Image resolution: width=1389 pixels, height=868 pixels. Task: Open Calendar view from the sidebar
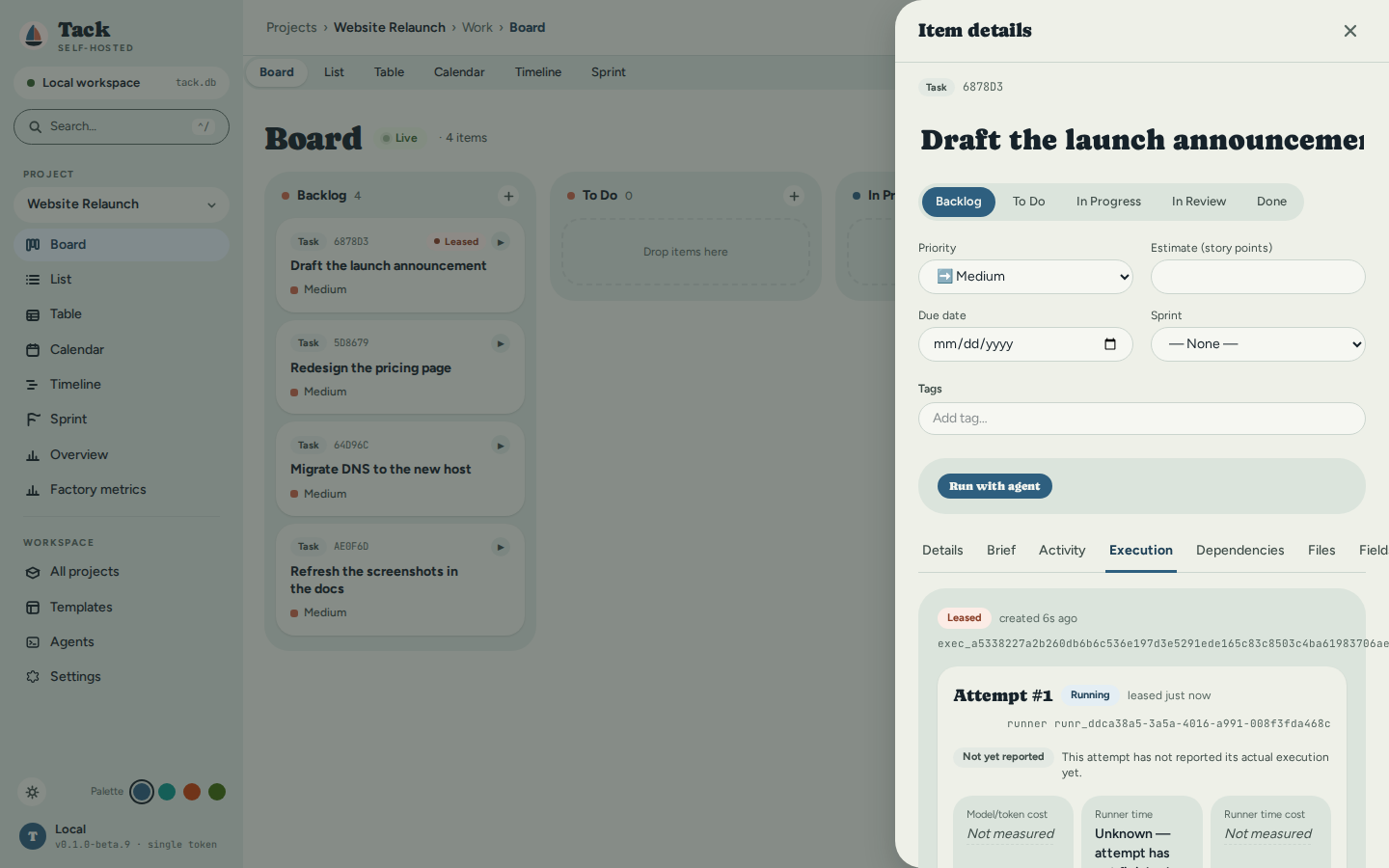pyautogui.click(x=122, y=350)
